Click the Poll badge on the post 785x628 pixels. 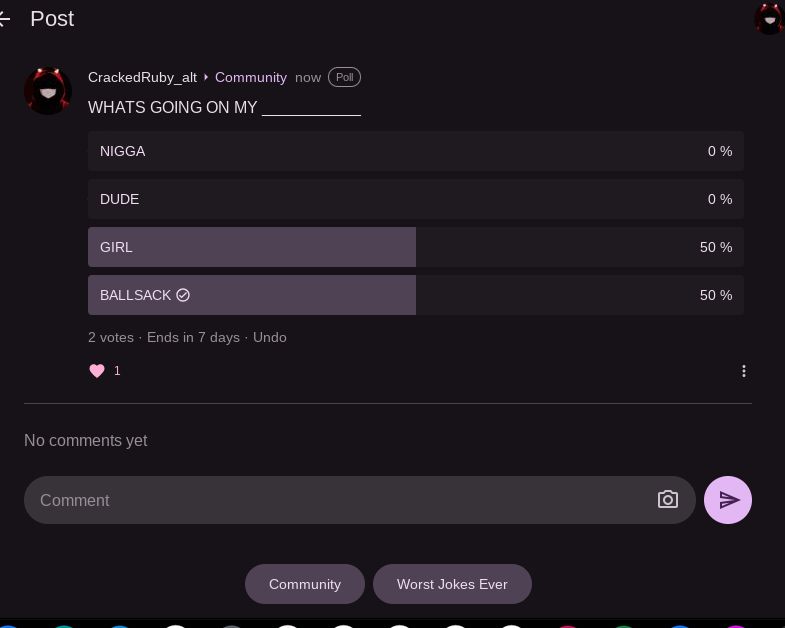(344, 77)
